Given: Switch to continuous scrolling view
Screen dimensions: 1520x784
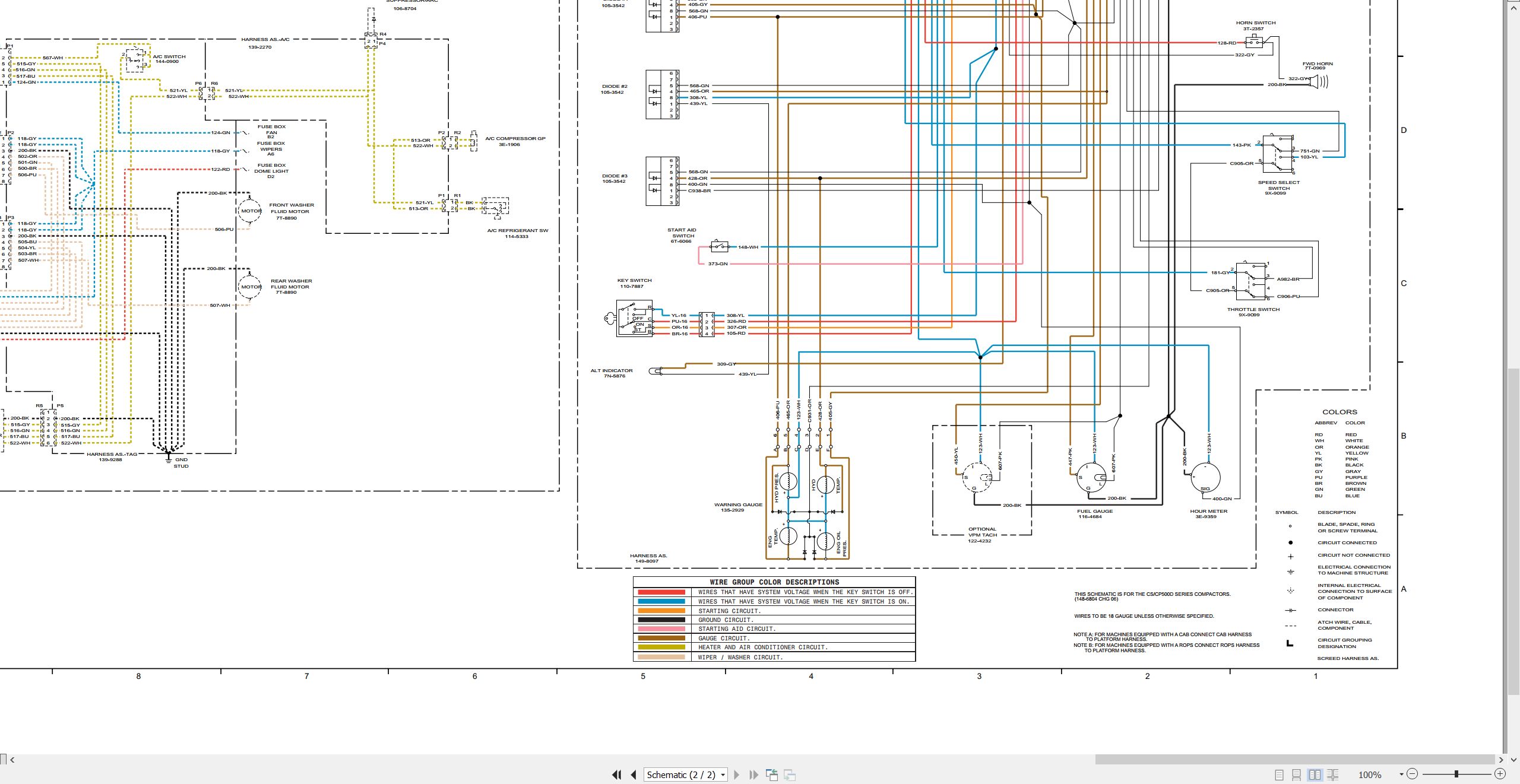Looking at the screenshot, I should pos(1297,775).
